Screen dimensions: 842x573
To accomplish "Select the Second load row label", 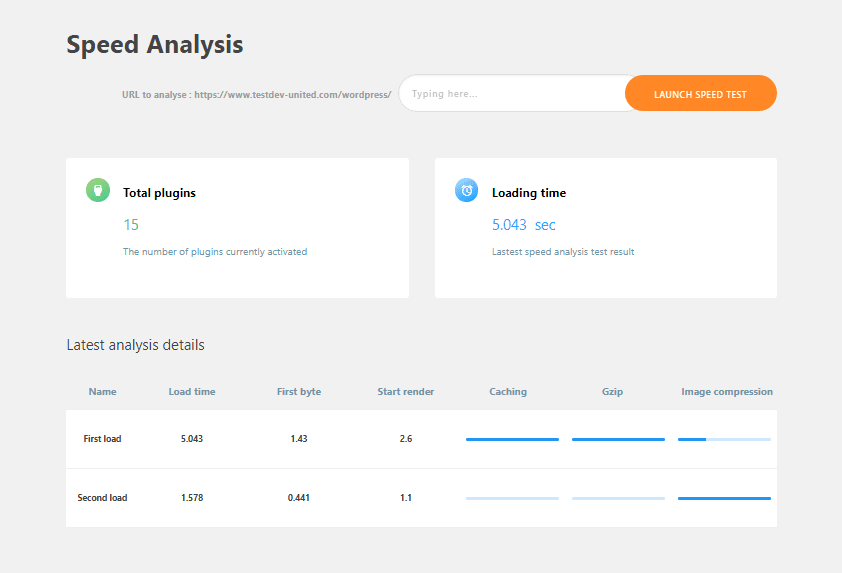I will click(x=102, y=498).
